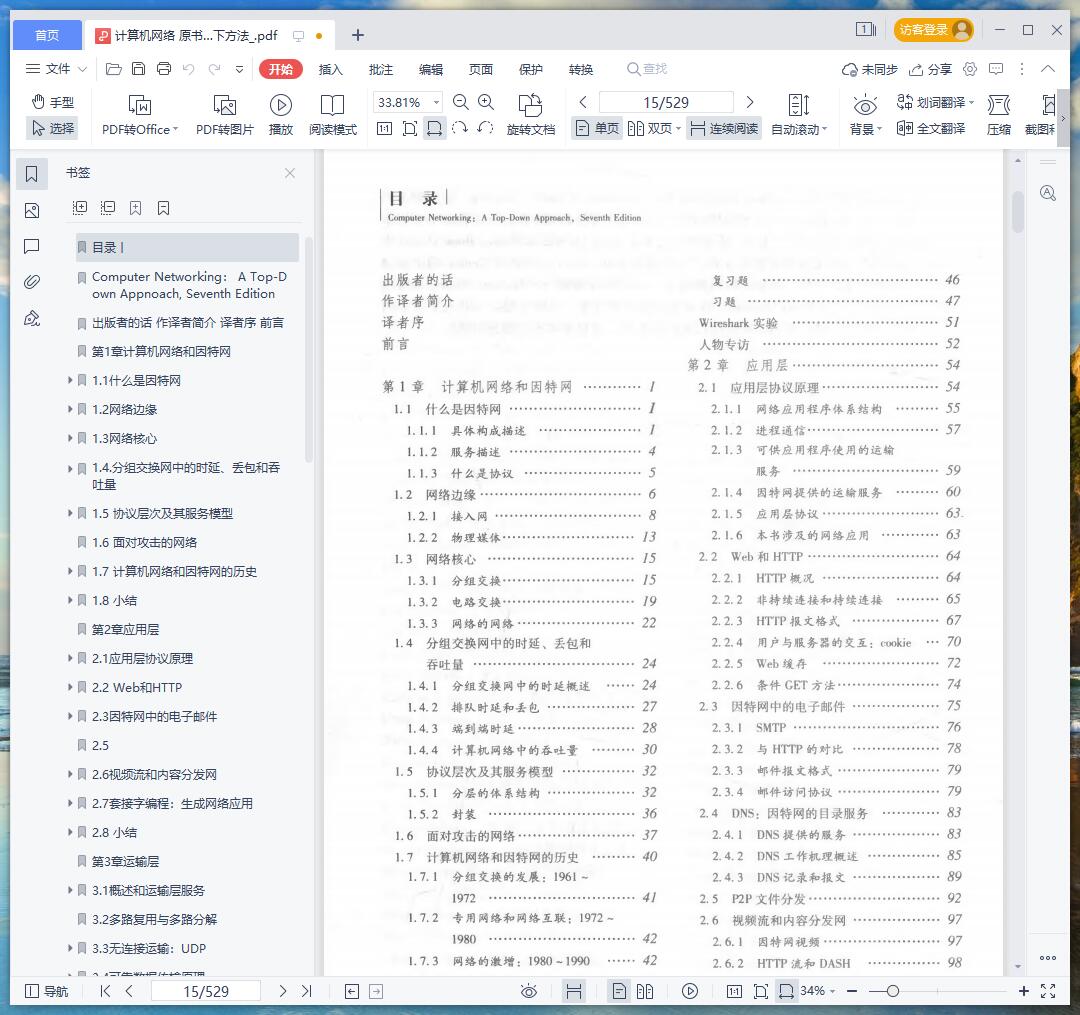This screenshot has height=1015, width=1080.
Task: Open a new tab with plus button
Action: click(x=357, y=35)
